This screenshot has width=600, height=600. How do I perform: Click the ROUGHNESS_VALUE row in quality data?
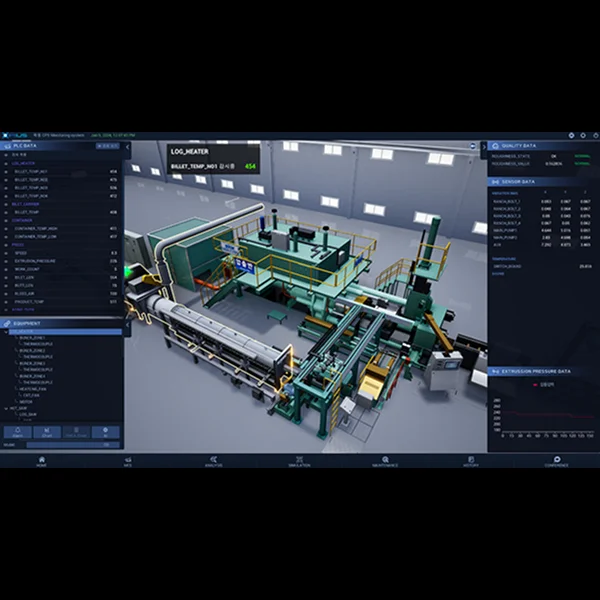coord(541,163)
